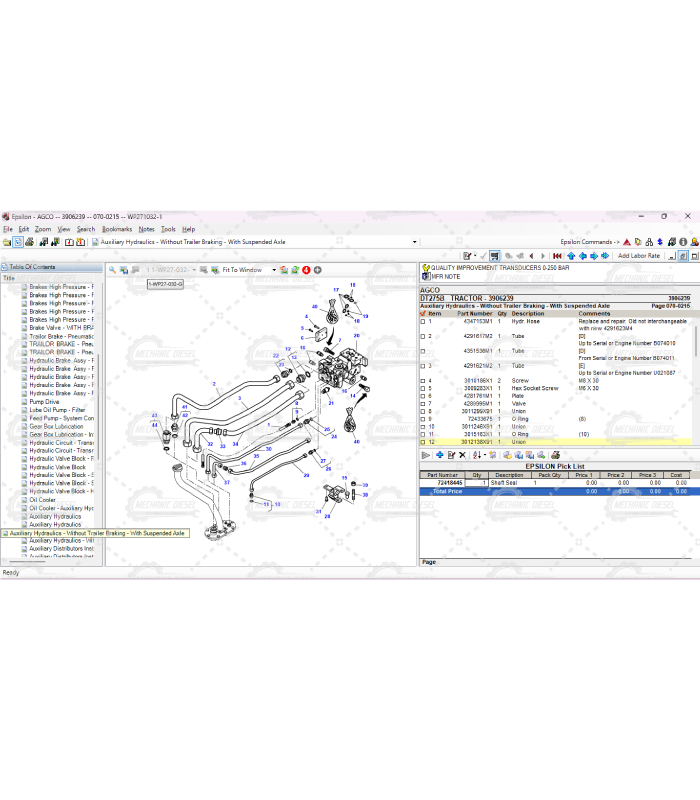The height and width of the screenshot is (800, 700).
Task: Click the blue plus add-item icon
Action: [439, 455]
